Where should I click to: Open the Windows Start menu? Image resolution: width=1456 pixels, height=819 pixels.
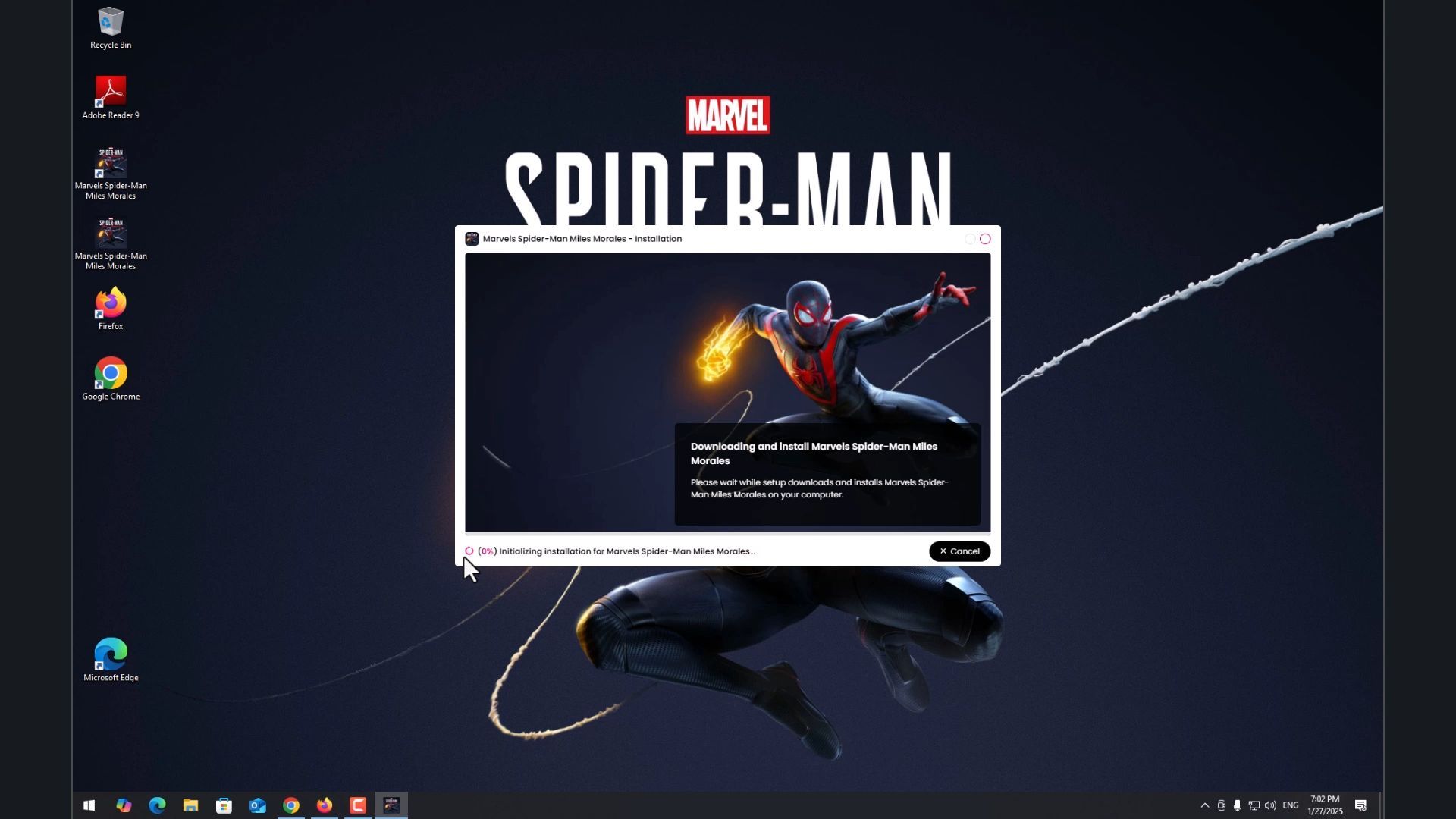tap(89, 805)
